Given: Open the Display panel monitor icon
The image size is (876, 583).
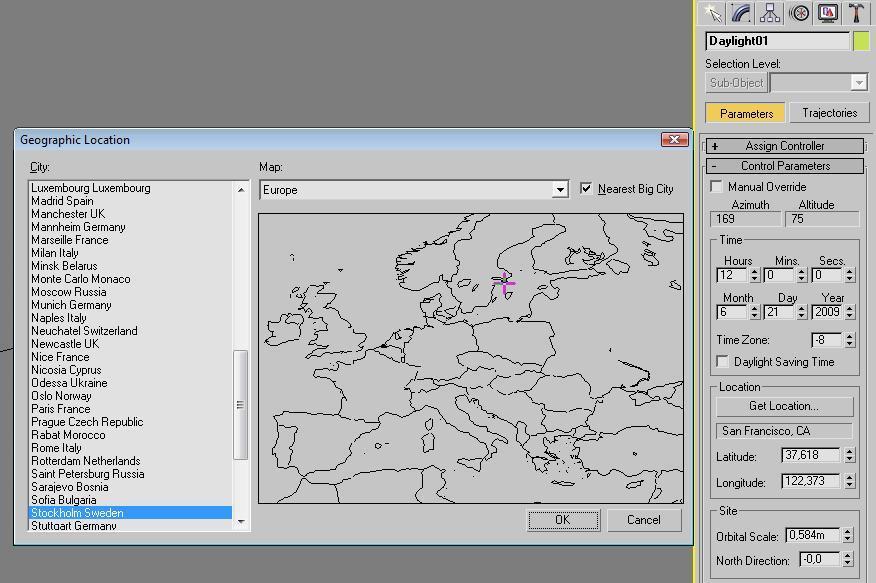Looking at the screenshot, I should (x=827, y=13).
